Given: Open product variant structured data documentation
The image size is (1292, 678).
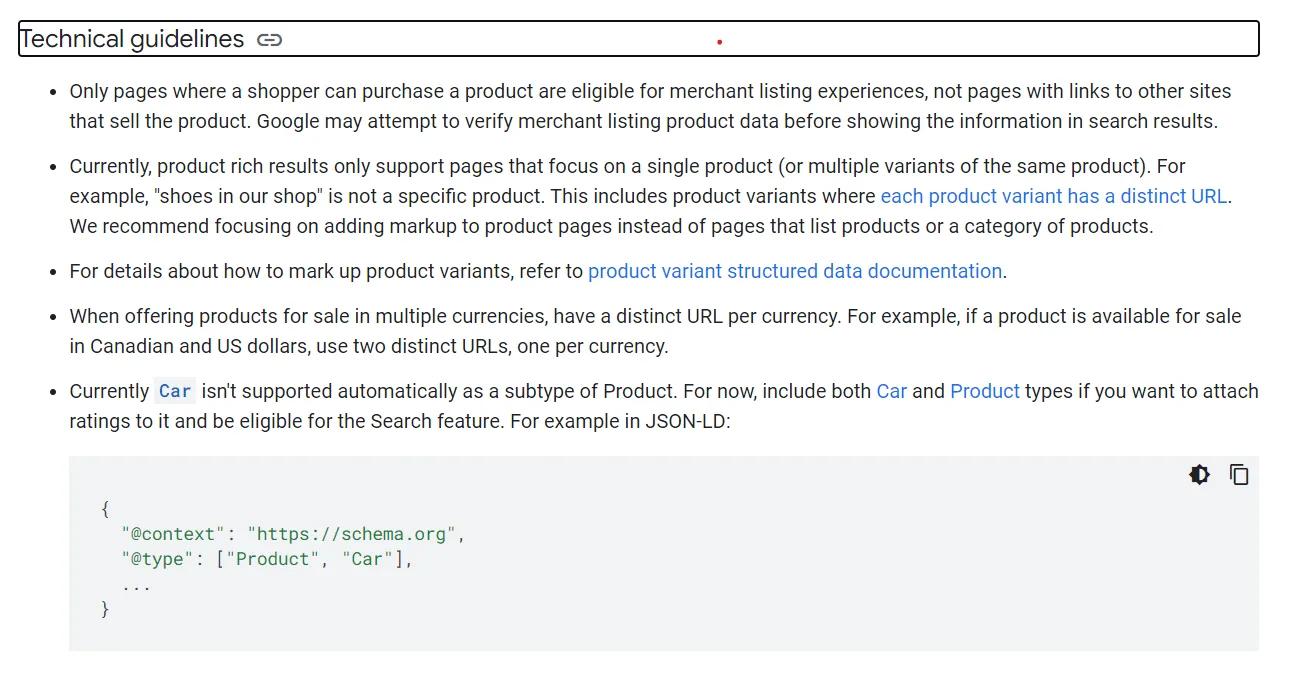Looking at the screenshot, I should click(x=795, y=271).
